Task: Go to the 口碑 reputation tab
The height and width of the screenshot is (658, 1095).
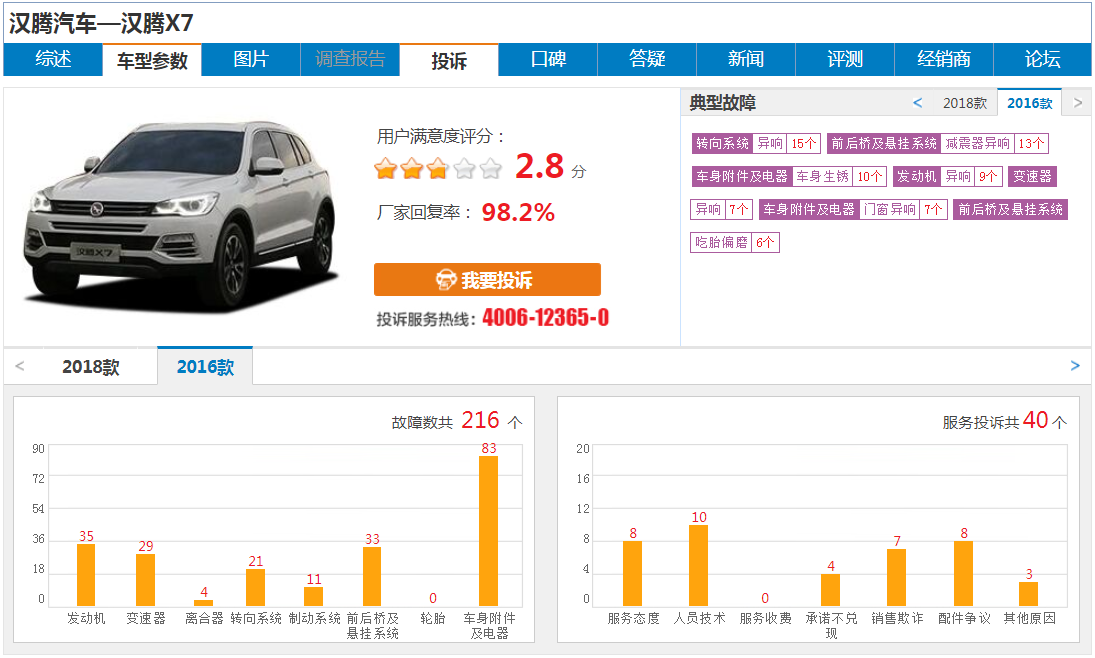Action: tap(548, 59)
